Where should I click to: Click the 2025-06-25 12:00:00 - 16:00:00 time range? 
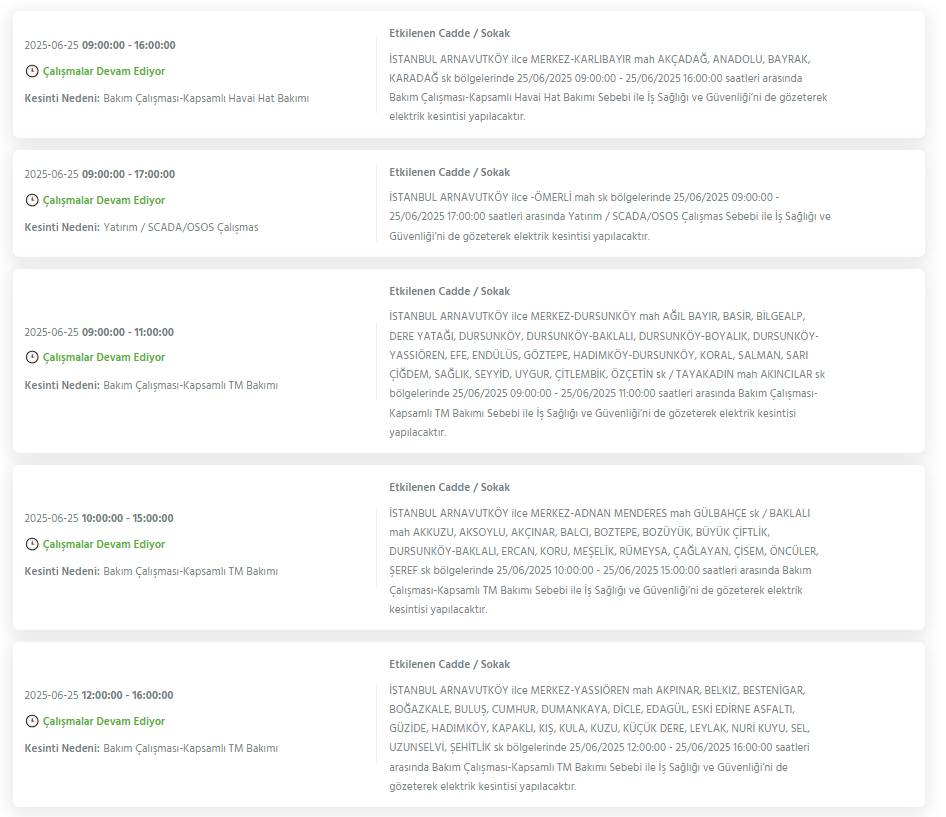[x=99, y=695]
